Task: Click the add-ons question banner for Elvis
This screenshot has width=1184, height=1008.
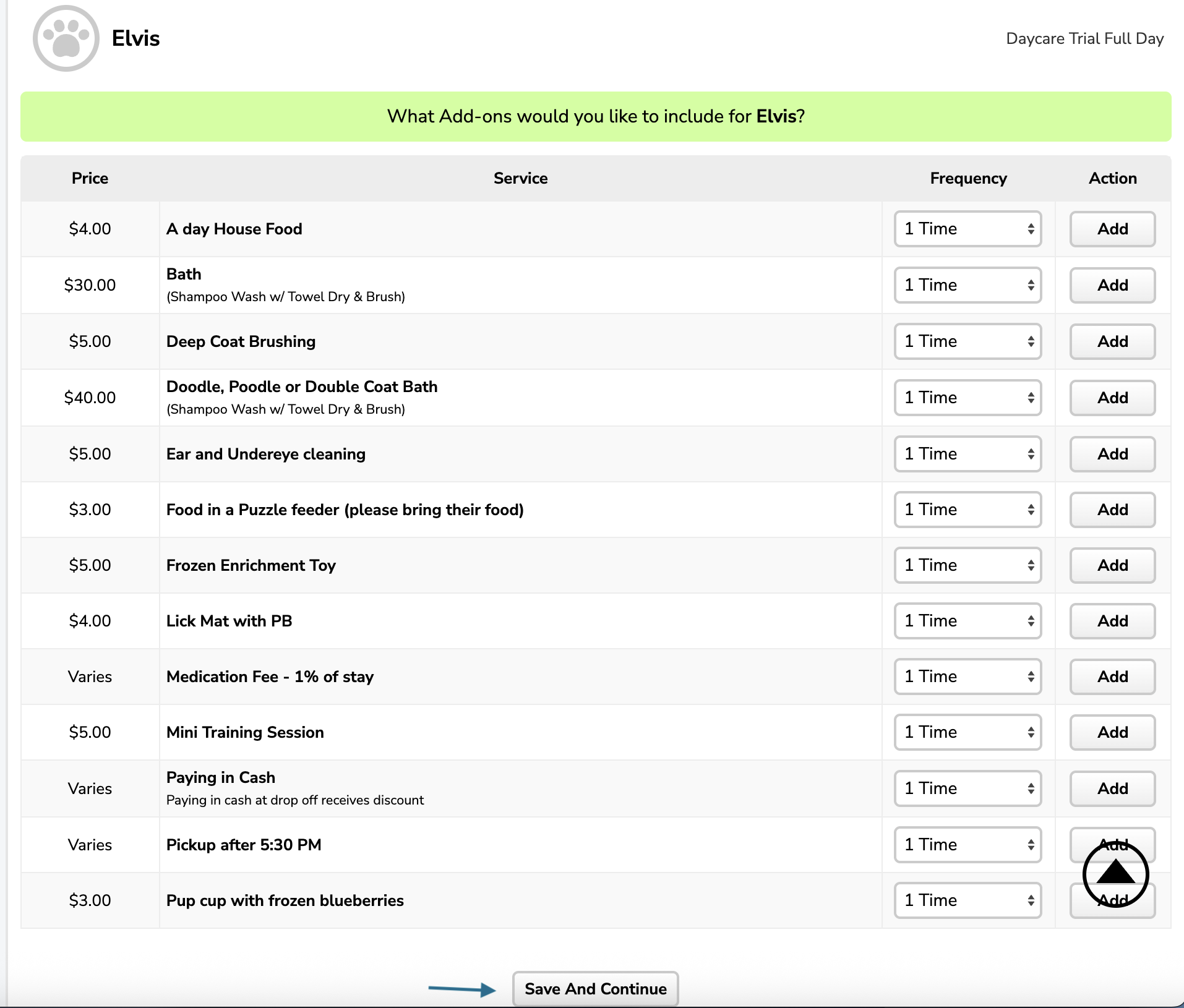Action: click(x=596, y=116)
